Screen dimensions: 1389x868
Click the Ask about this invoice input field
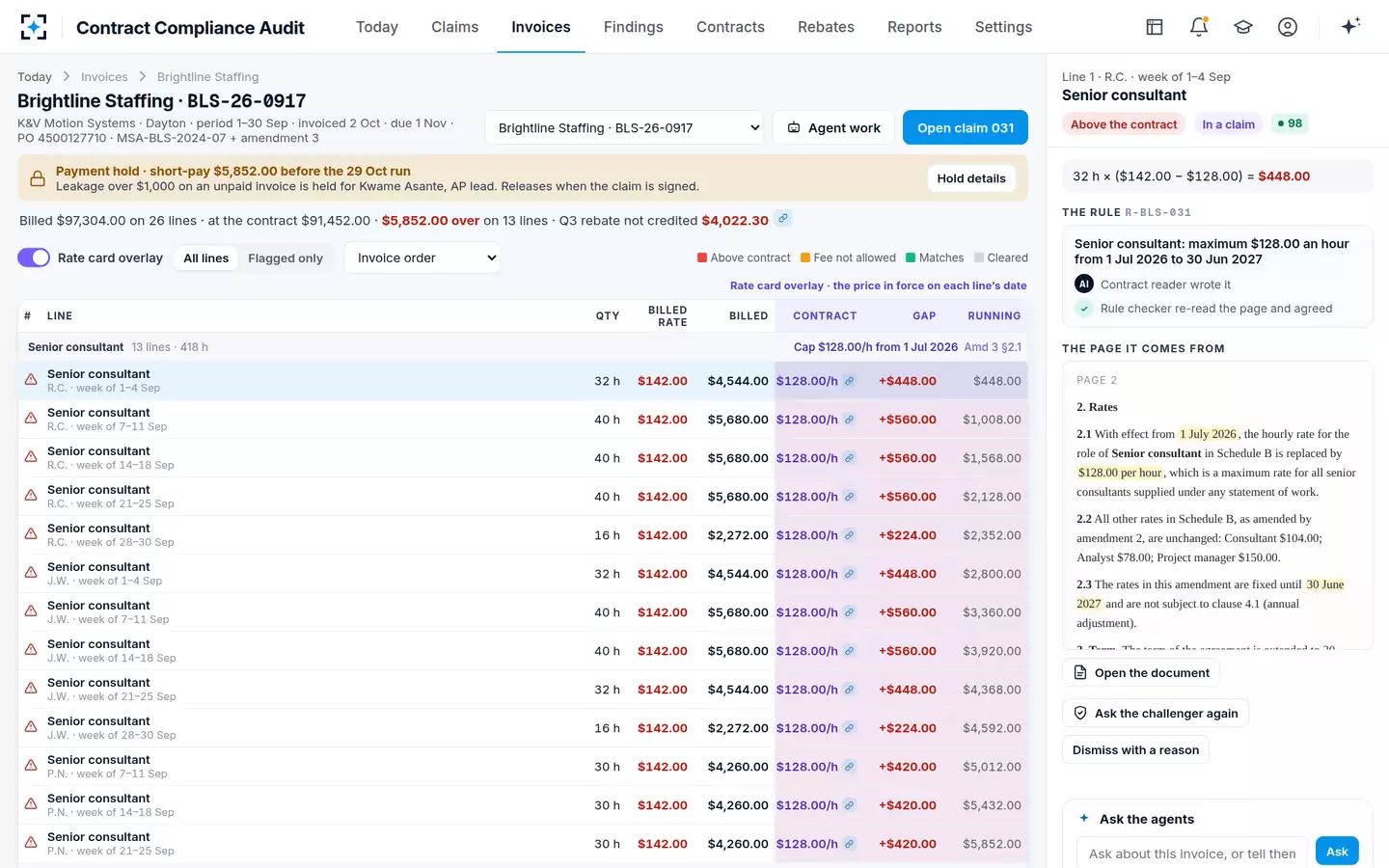[1191, 854]
